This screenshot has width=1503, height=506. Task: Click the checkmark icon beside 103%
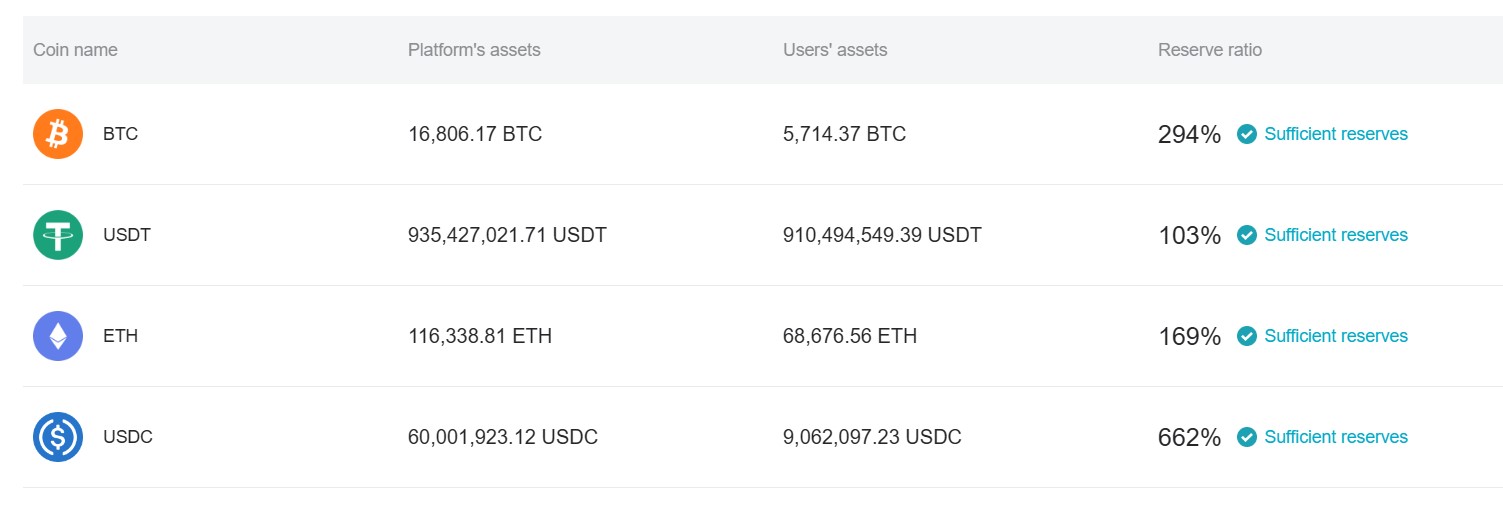click(1247, 235)
